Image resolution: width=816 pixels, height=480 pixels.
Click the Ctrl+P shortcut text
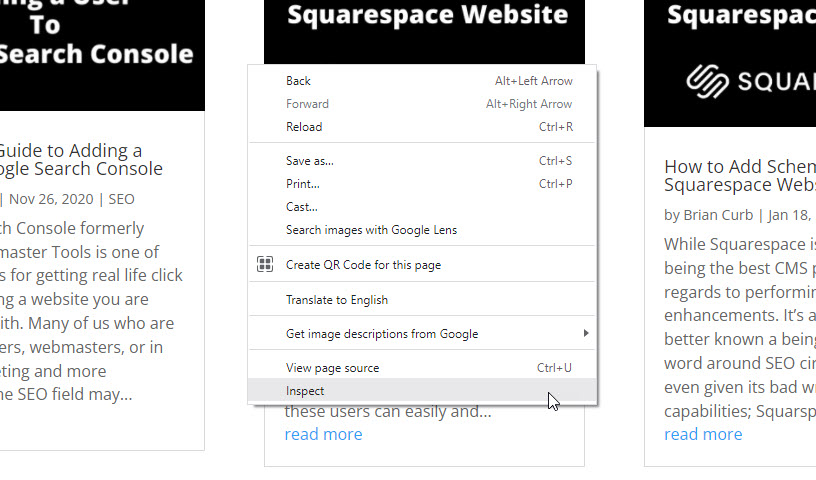pos(555,184)
